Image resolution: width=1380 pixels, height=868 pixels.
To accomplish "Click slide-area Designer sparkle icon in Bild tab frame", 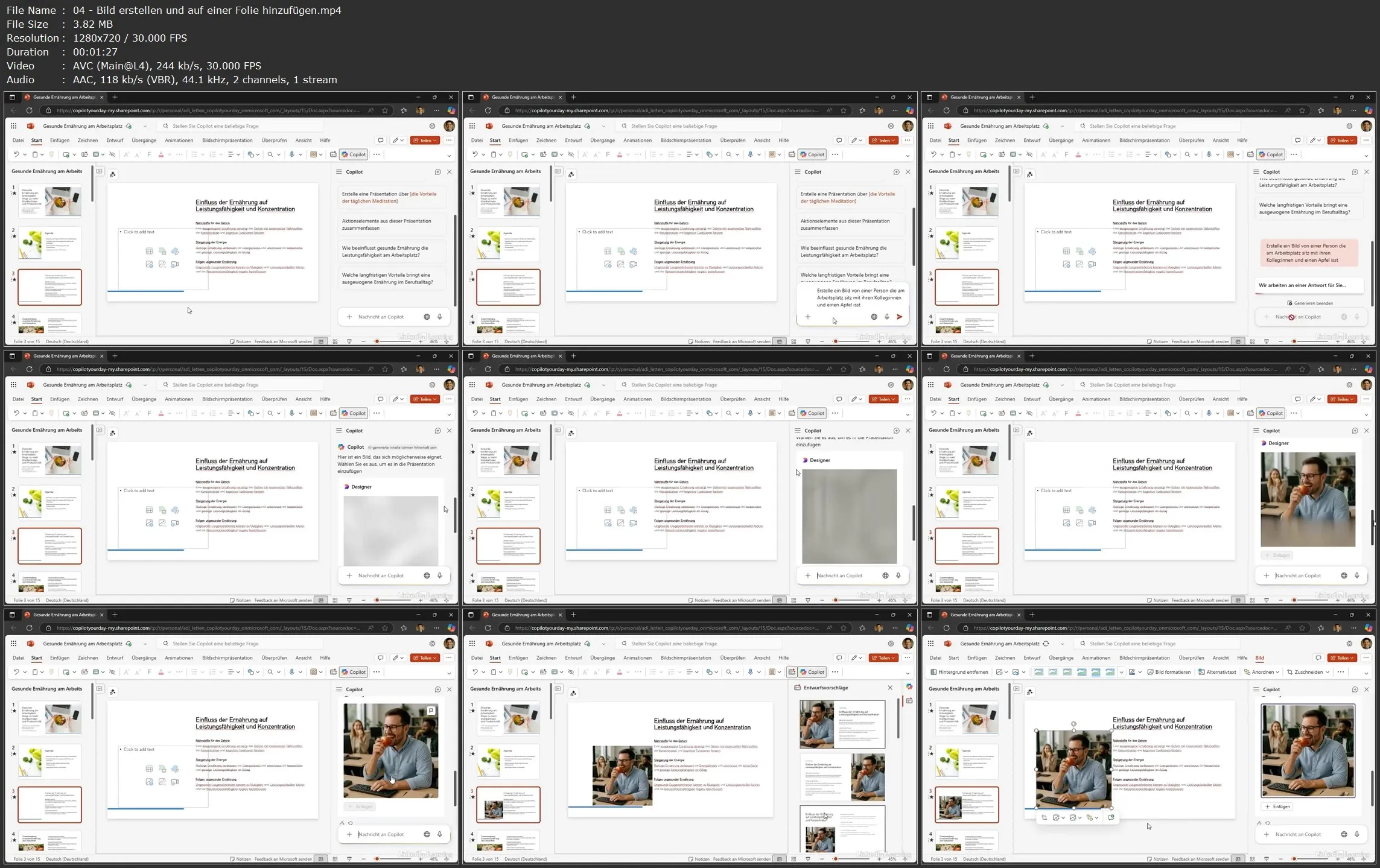I will (1030, 692).
